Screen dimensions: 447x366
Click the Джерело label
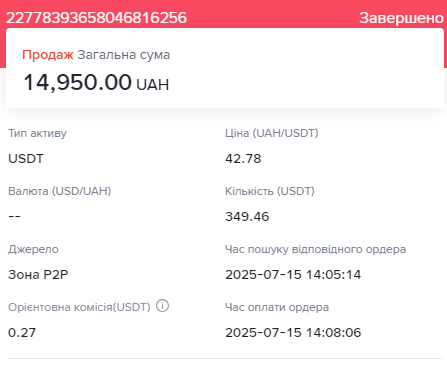point(33,249)
